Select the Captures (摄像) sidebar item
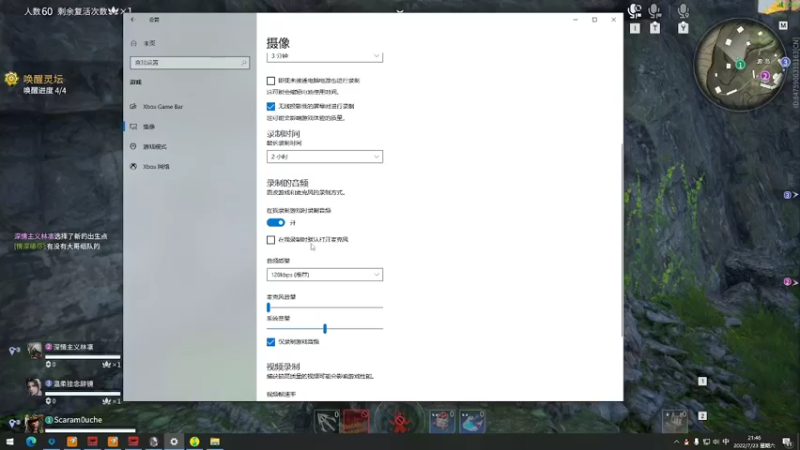 point(149,127)
